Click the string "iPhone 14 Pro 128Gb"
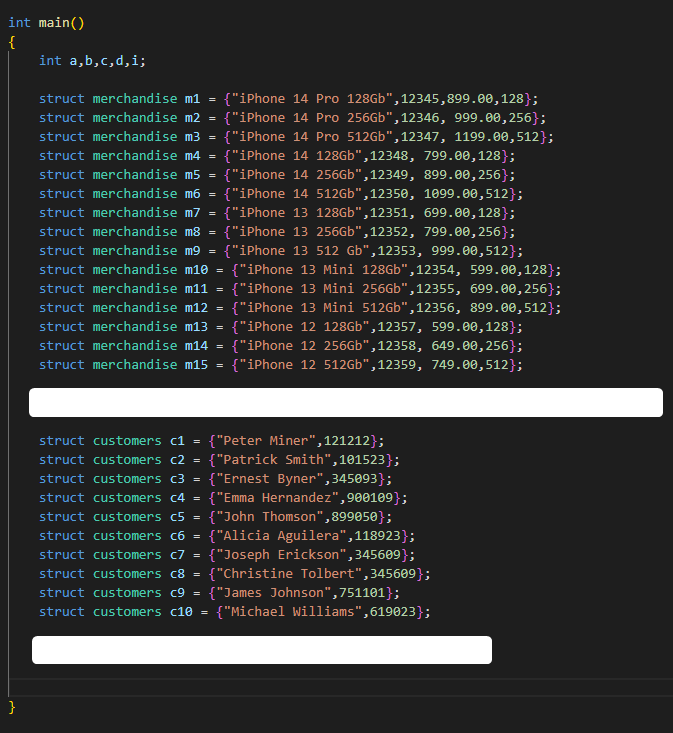Viewport: 673px width, 733px height. coord(312,99)
